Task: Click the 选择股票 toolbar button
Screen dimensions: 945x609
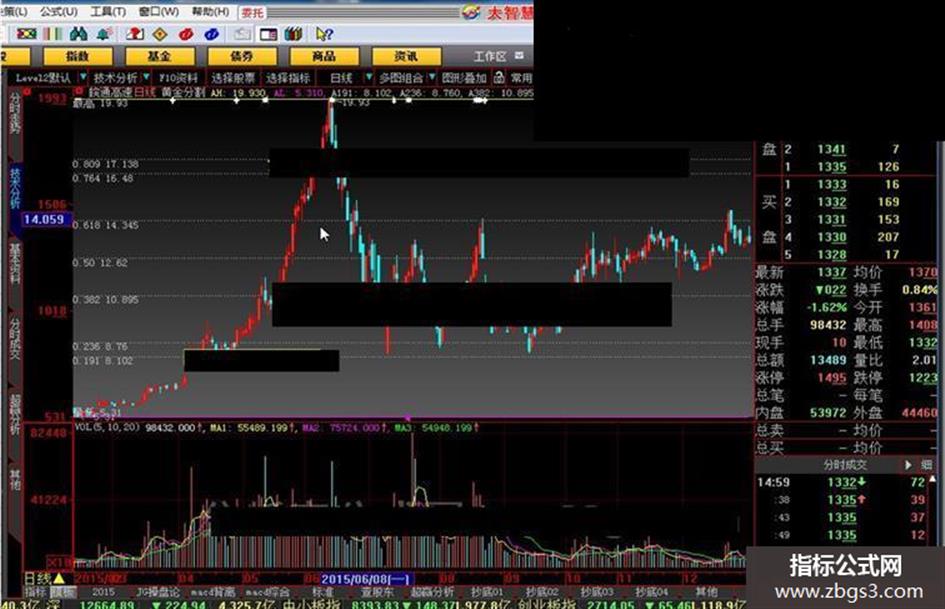Action: pyautogui.click(x=233, y=78)
